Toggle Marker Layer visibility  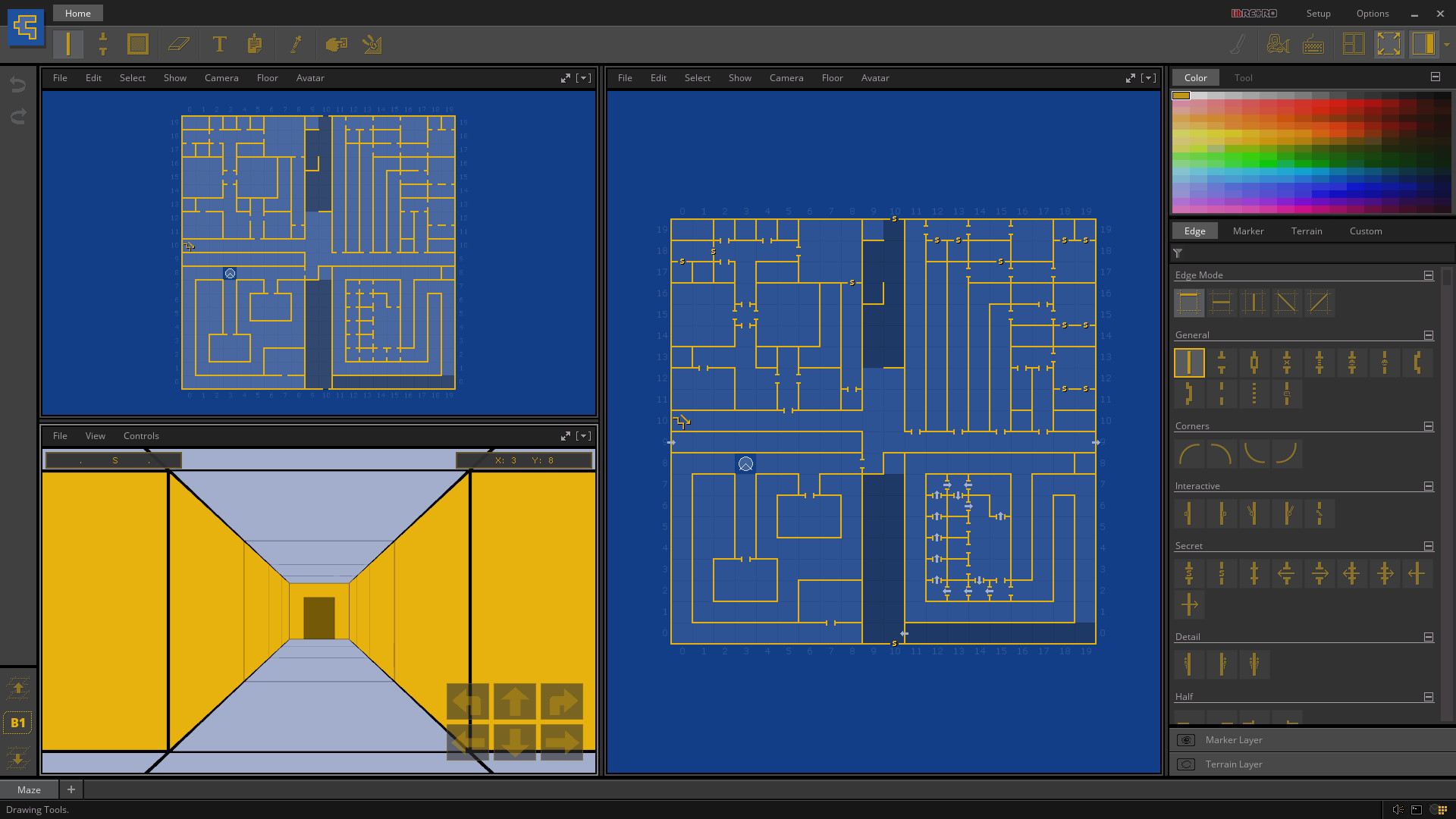[1187, 739]
